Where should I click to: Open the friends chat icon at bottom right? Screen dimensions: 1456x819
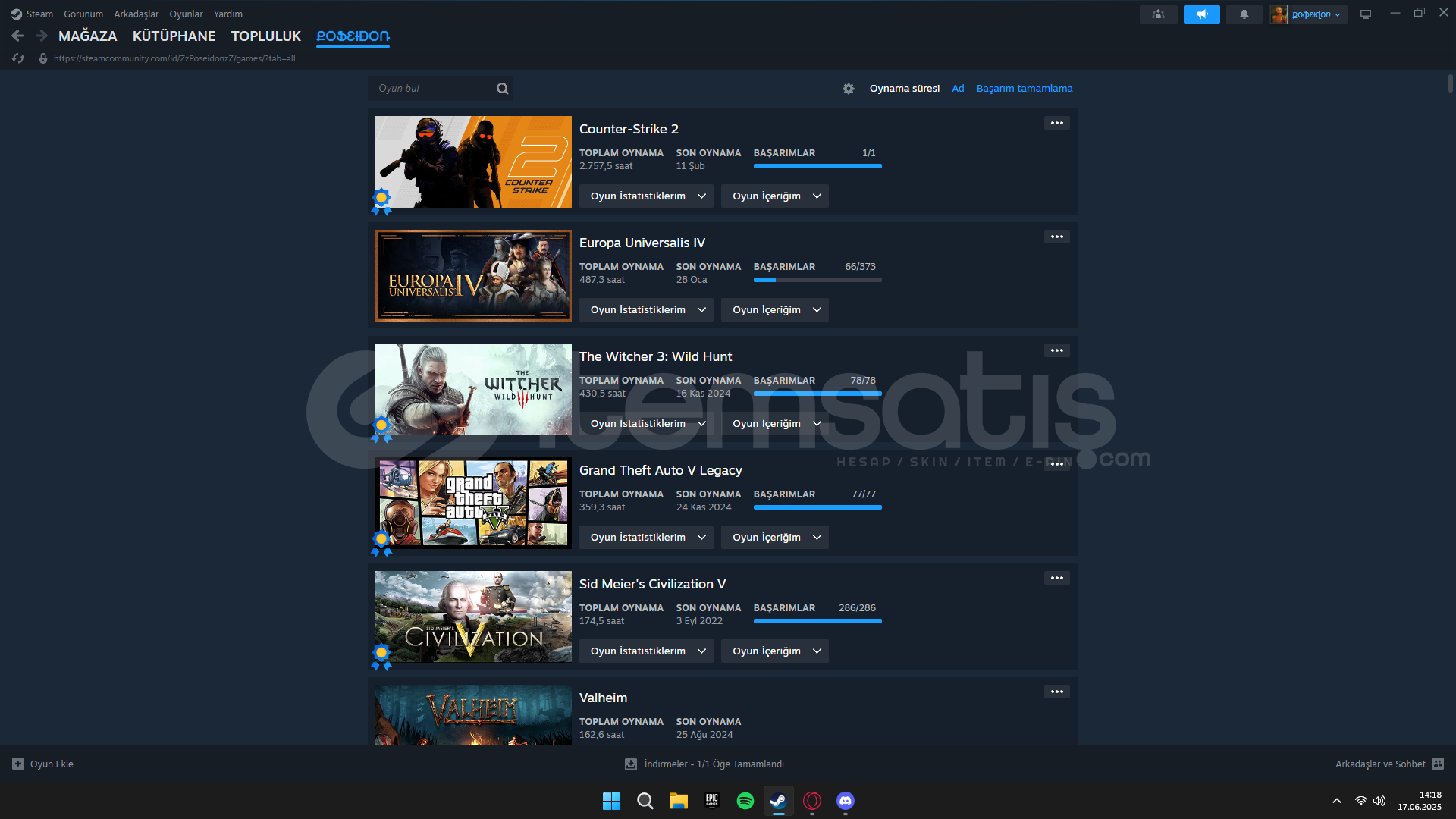1438,764
